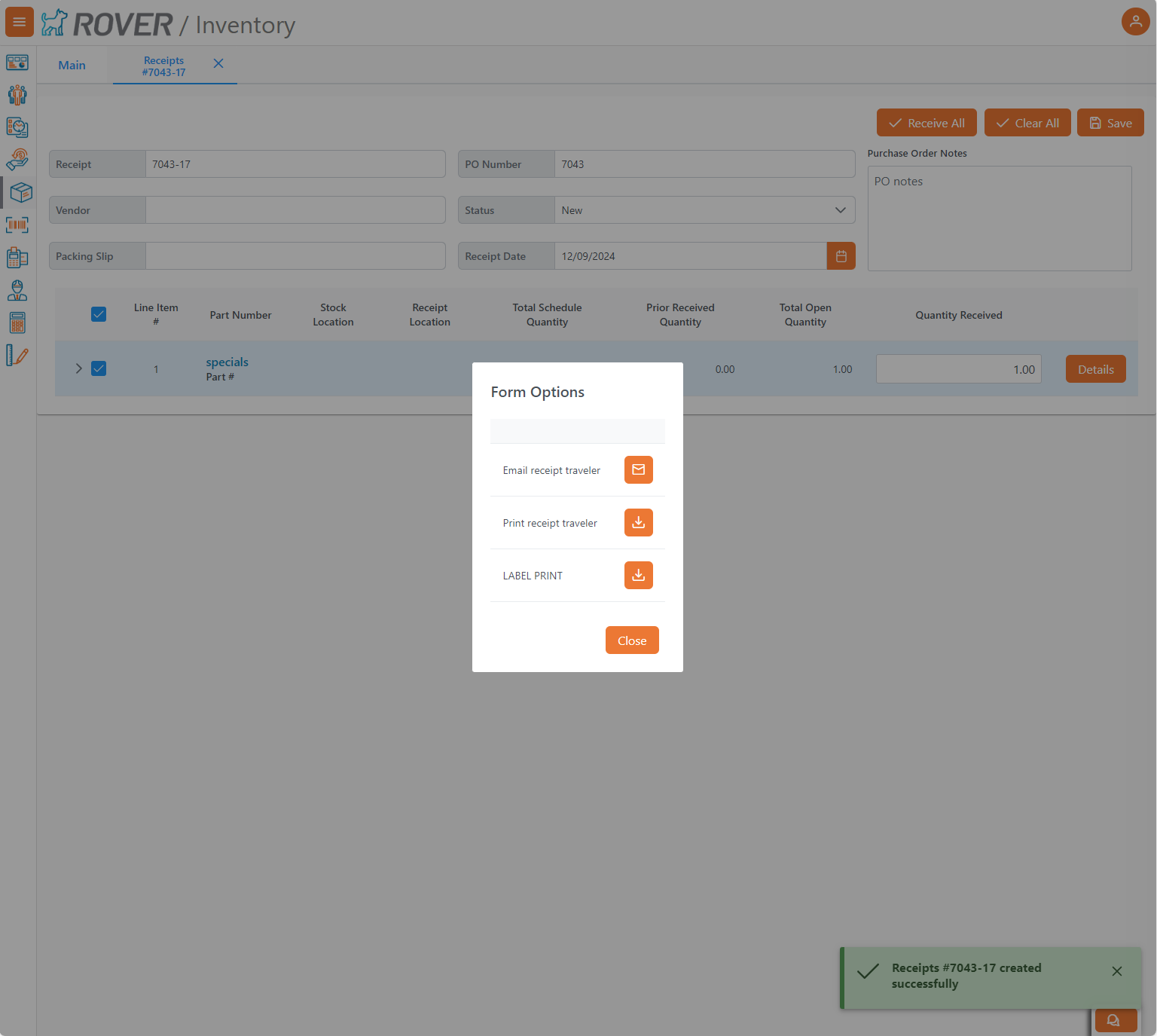Click the receipt printer terminal sidebar icon
Viewport: 1157px width, 1036px height.
[17, 257]
